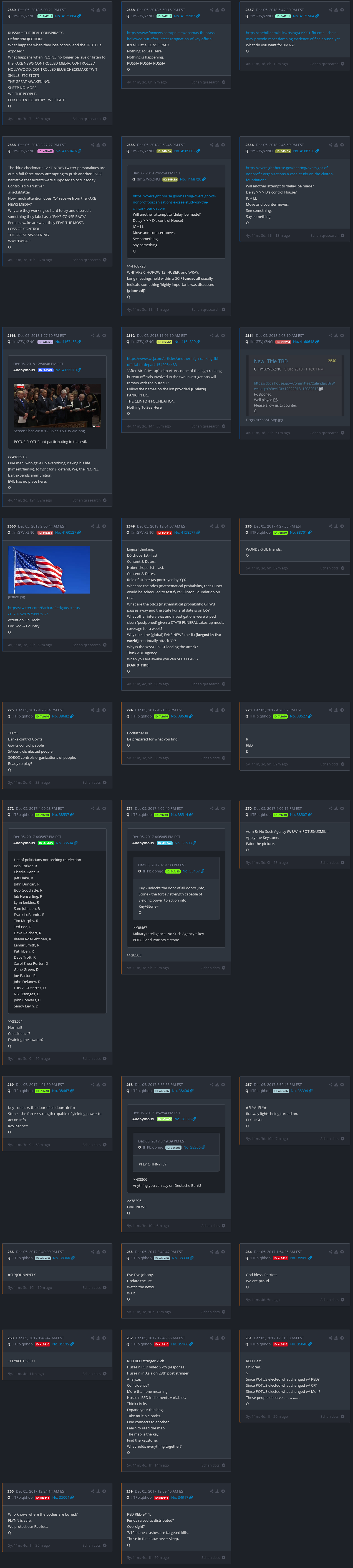Click the red ID badge on post 2550
353x1568 pixels.
(x=46, y=533)
